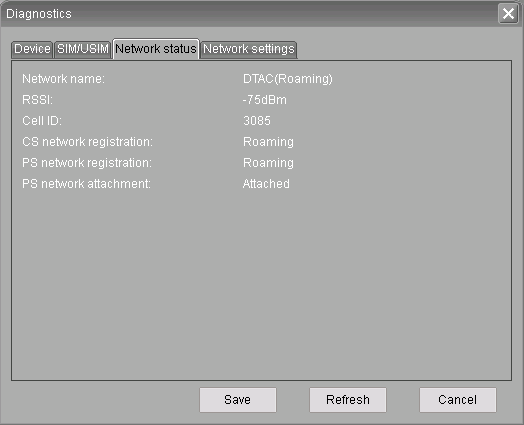Image resolution: width=524 pixels, height=425 pixels.
Task: Cancel the Diagnostics dialog
Action: 458,400
